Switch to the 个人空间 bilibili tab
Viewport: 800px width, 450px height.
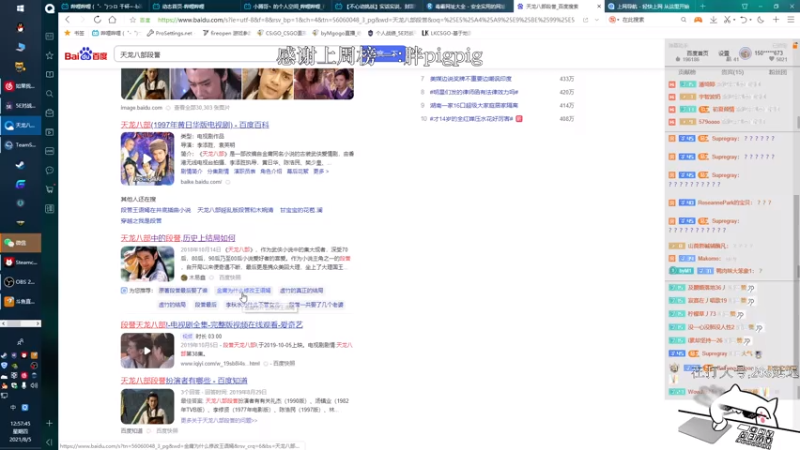tap(284, 6)
